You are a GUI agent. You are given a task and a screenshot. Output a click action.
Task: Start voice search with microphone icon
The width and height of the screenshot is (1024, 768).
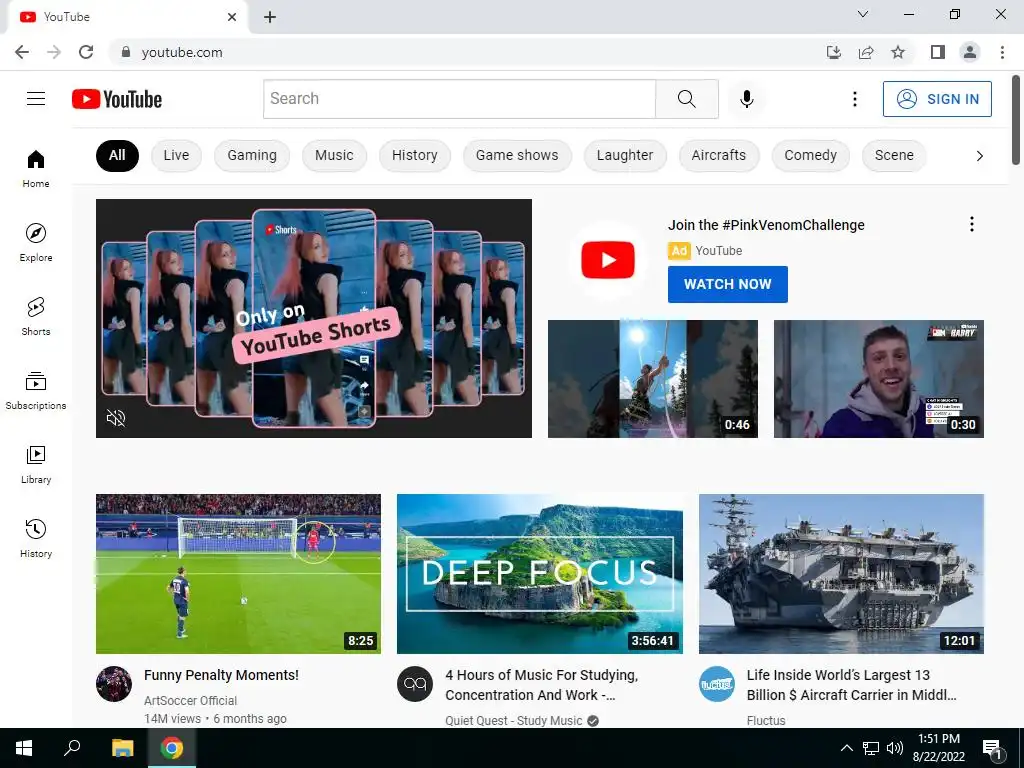coord(746,99)
